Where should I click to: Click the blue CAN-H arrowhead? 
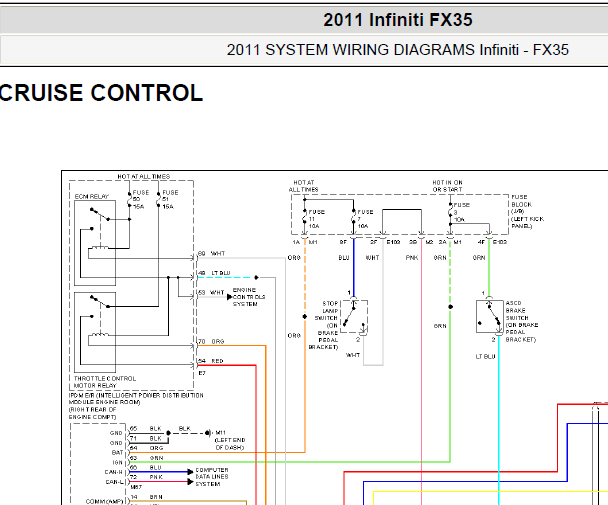tap(190, 472)
